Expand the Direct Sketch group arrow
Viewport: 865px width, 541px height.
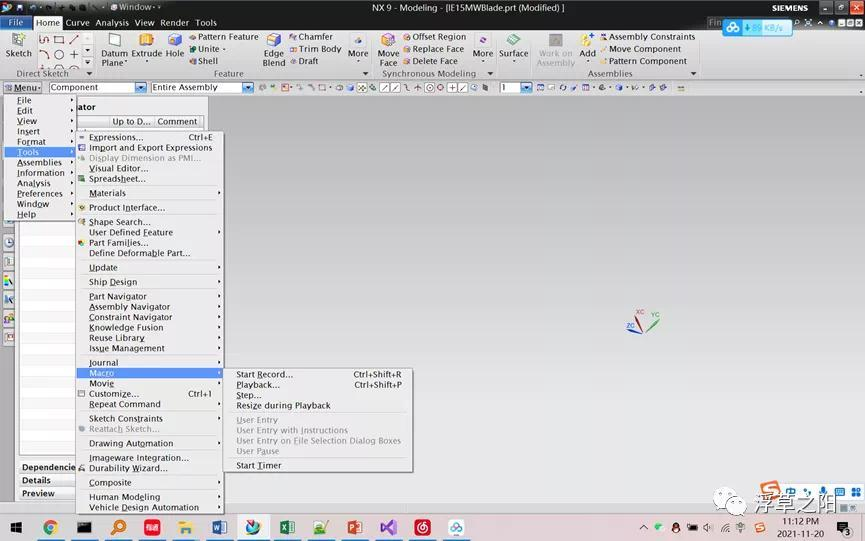pos(89,73)
